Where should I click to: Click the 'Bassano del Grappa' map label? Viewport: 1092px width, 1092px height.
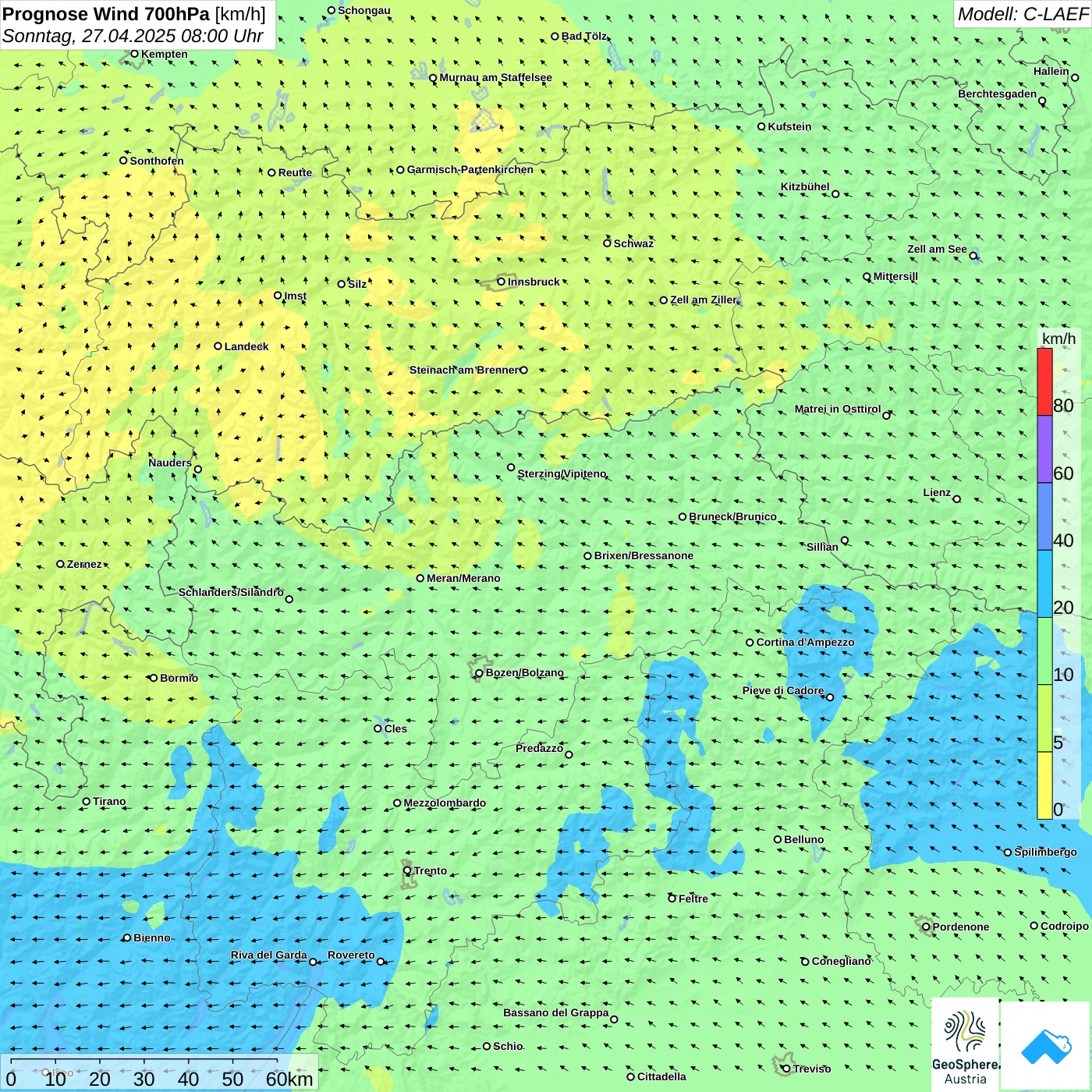(555, 1012)
